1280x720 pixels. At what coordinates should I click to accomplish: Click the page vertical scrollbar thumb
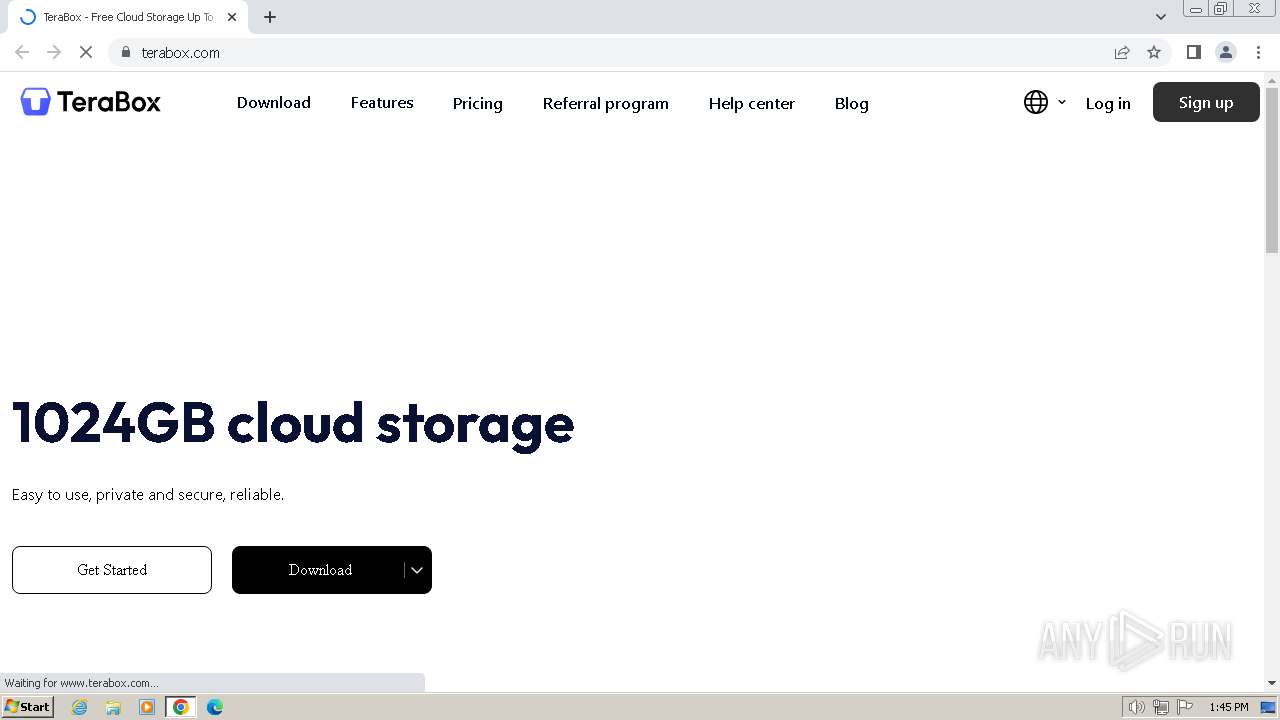(1272, 170)
